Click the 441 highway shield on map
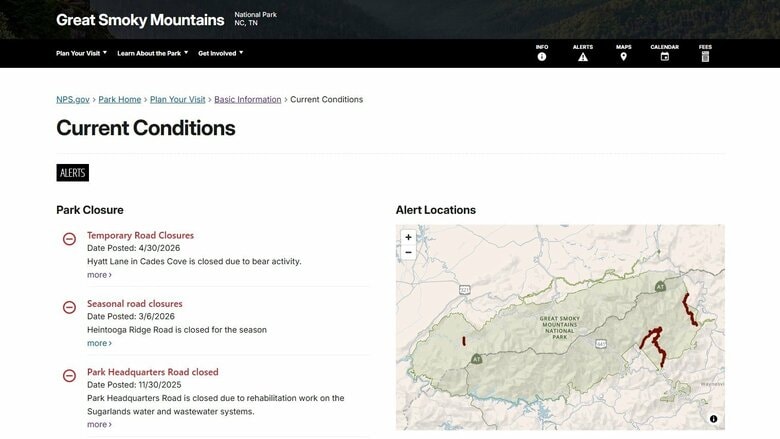 601,344
